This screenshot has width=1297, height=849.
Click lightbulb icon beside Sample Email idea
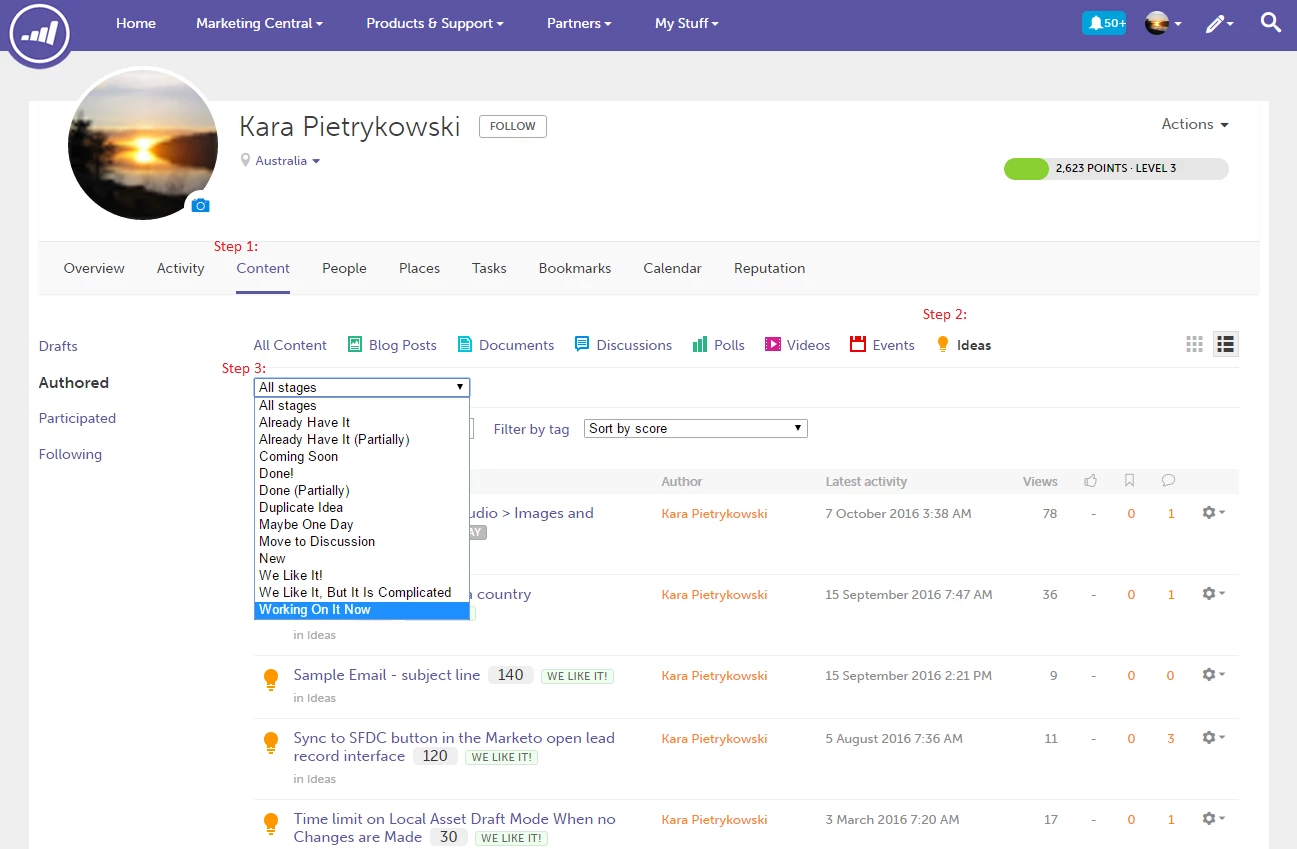pyautogui.click(x=270, y=680)
